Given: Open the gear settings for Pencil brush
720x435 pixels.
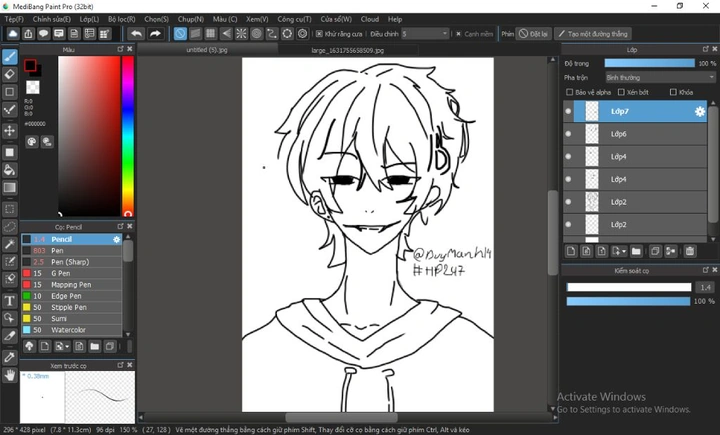Looking at the screenshot, I should click(117, 239).
